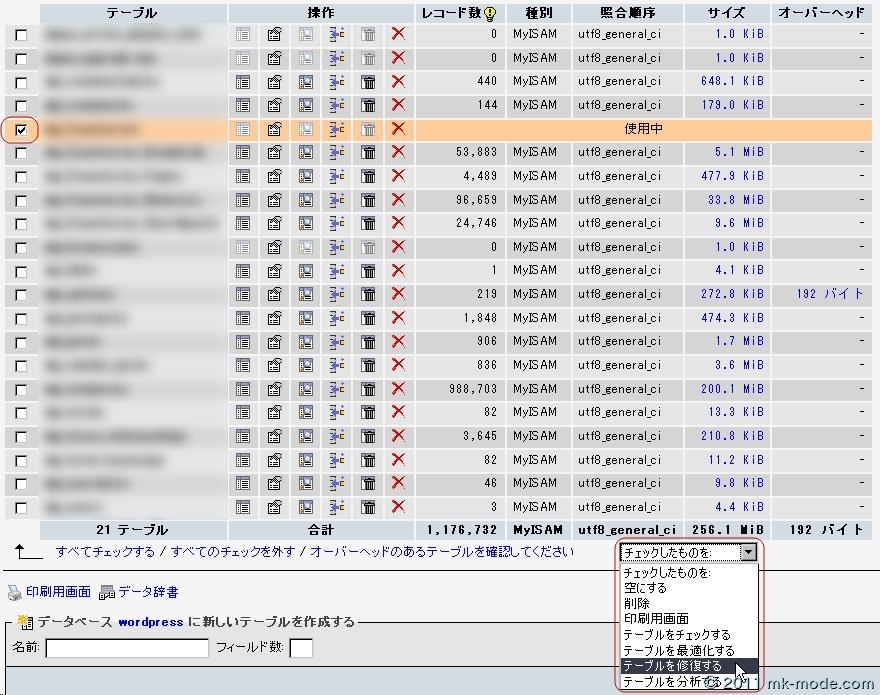Click the browse icon for the 988,703-record table
The height and width of the screenshot is (695, 880).
pos(243,389)
